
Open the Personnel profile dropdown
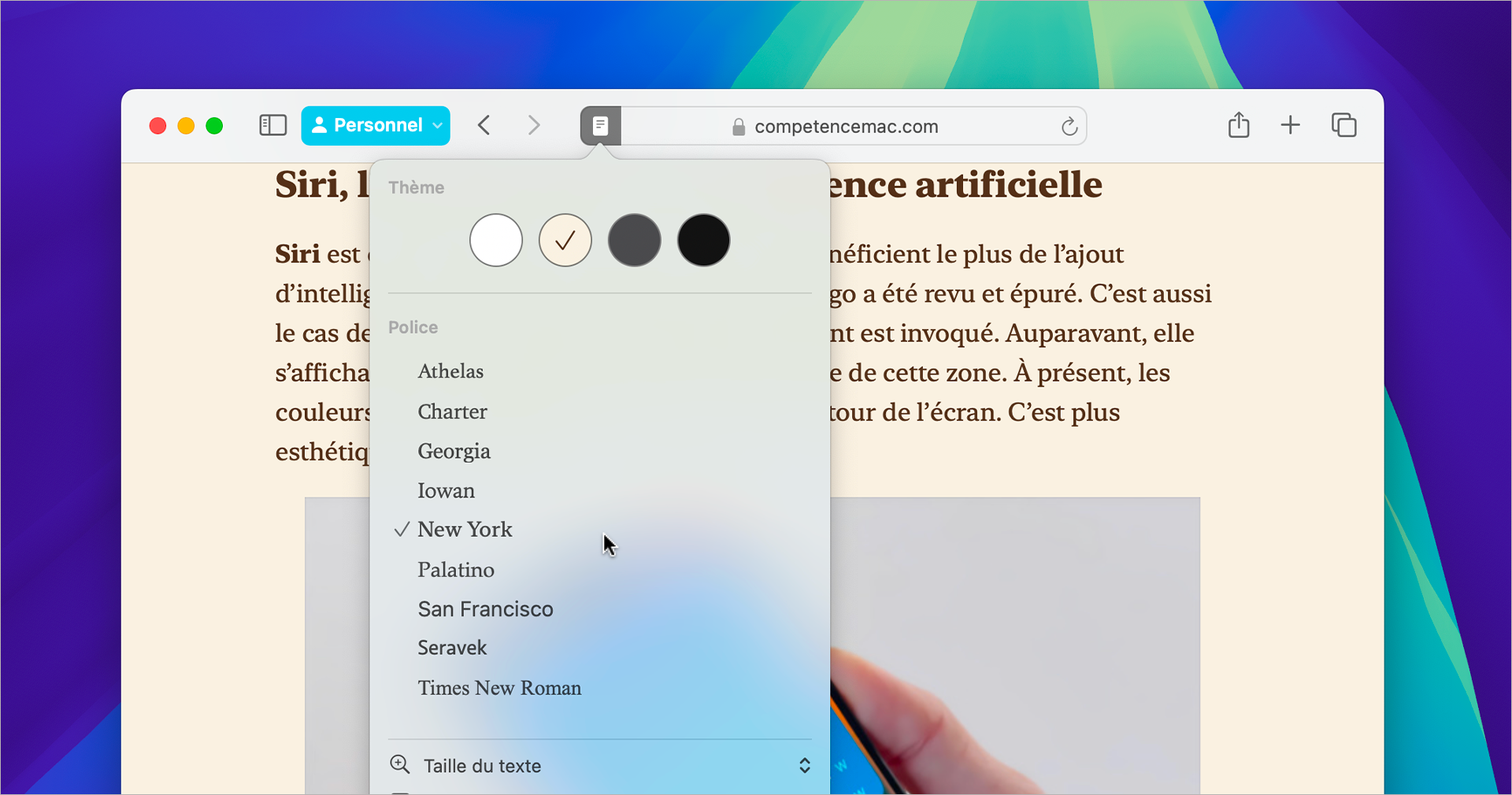(376, 126)
